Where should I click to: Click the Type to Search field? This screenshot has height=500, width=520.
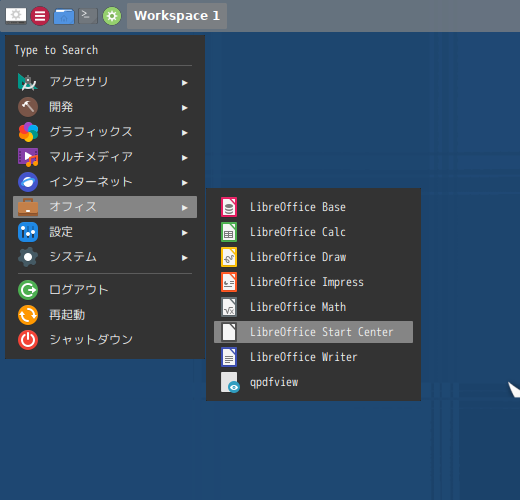pos(105,50)
